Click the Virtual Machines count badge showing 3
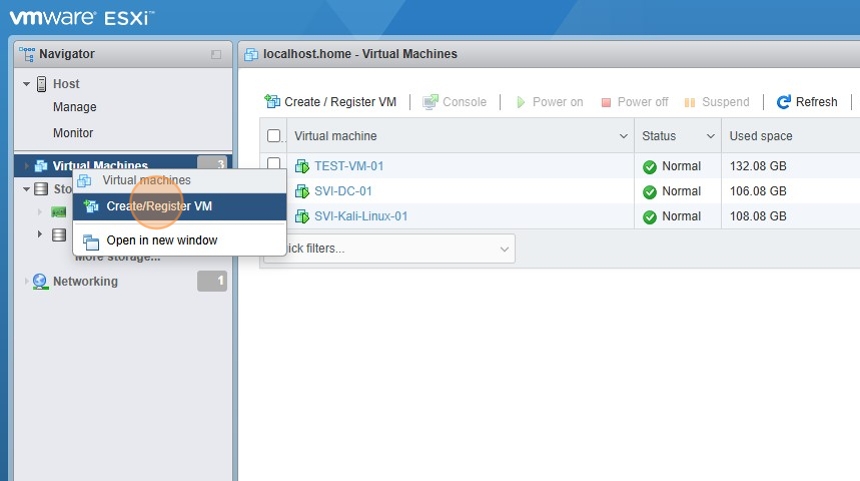The image size is (860, 481). point(212,163)
